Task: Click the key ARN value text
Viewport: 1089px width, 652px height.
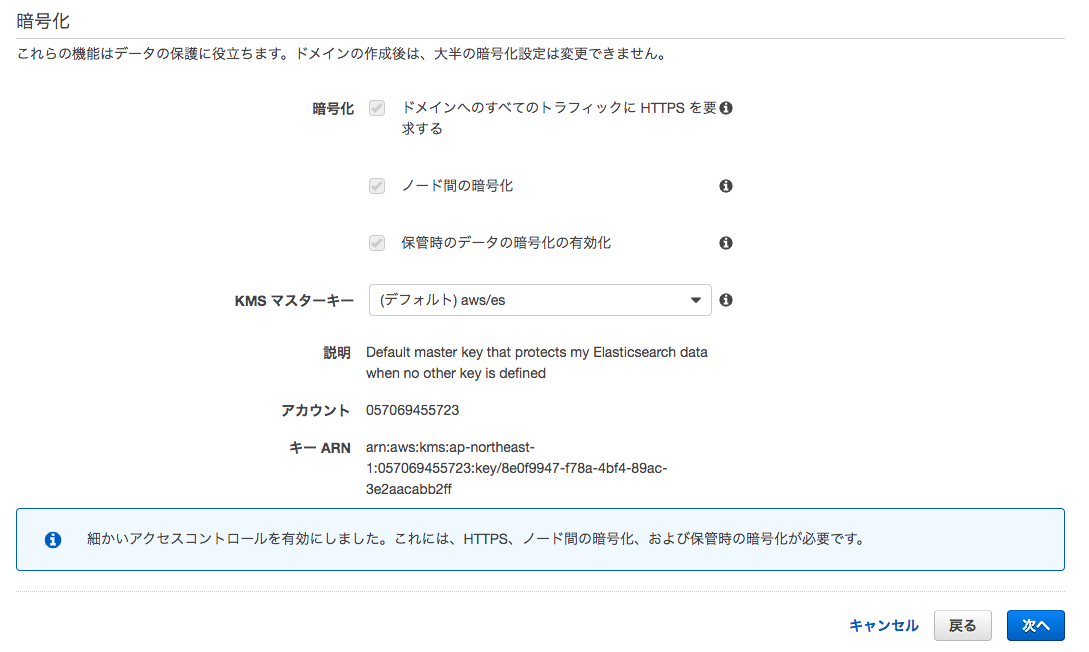Action: [x=516, y=468]
